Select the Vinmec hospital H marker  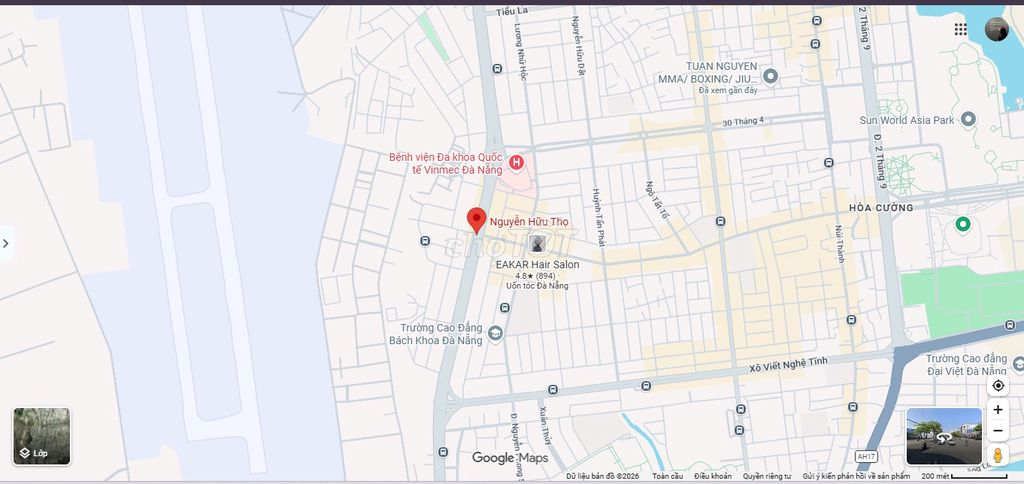click(x=516, y=162)
